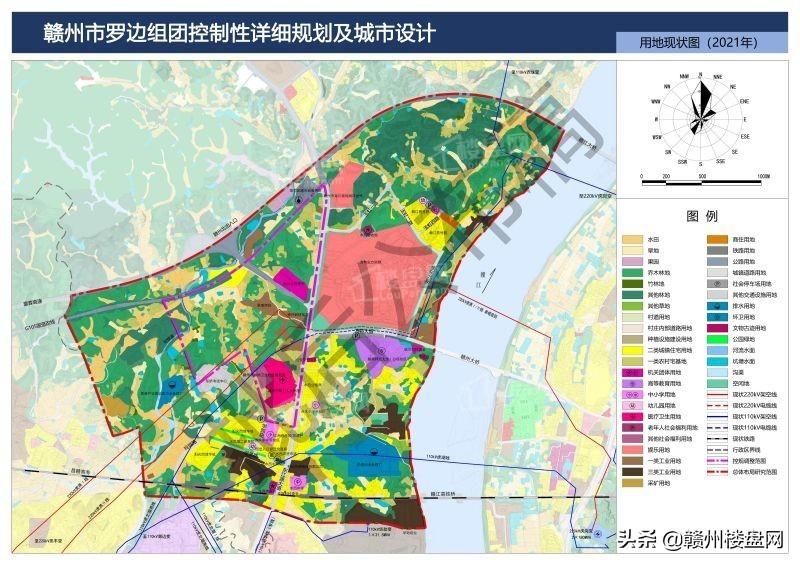Click the park green land swatch
The width and height of the screenshot is (800, 565).
[717, 339]
